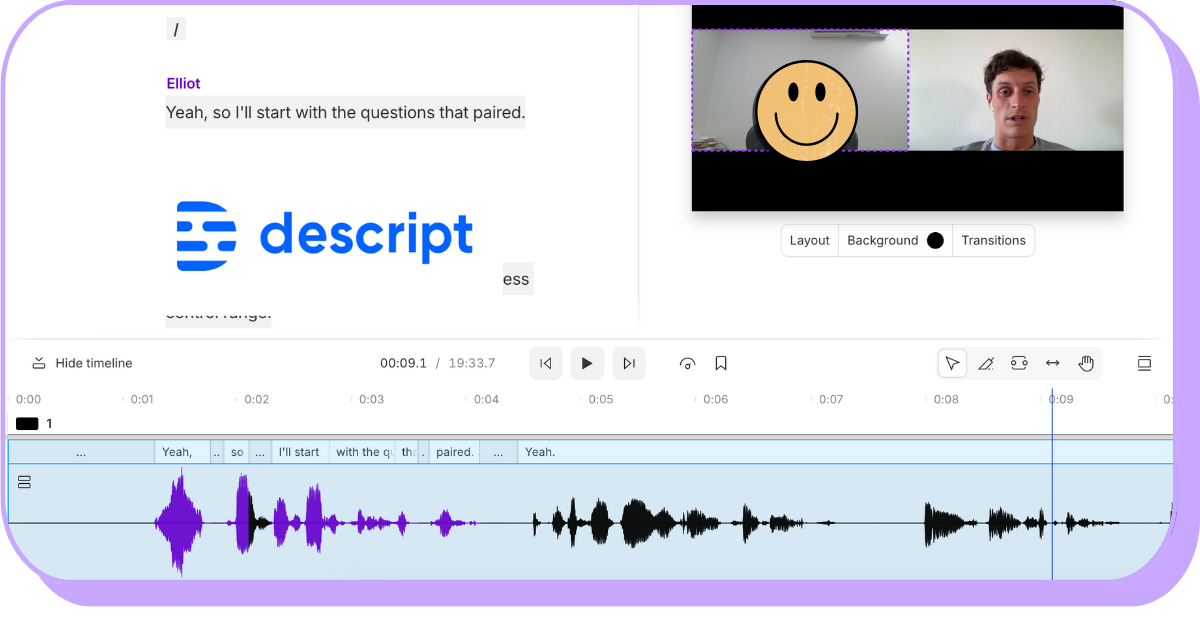Click the Background button label
Viewport: 1200px width, 635px height.
point(882,240)
